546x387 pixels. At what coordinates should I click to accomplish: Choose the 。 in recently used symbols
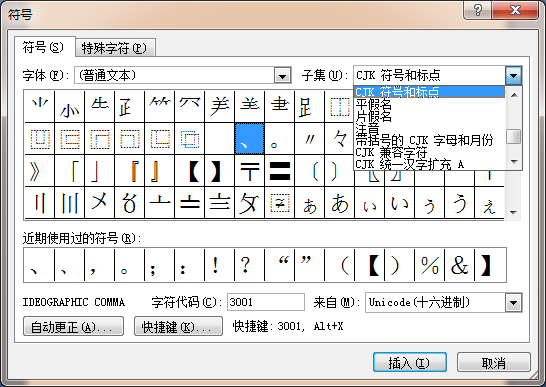pyautogui.click(x=129, y=265)
